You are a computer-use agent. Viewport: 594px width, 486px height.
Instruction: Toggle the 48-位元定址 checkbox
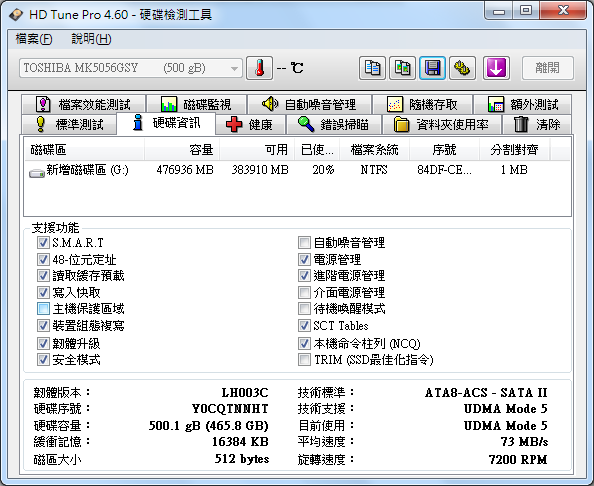[x=43, y=259]
